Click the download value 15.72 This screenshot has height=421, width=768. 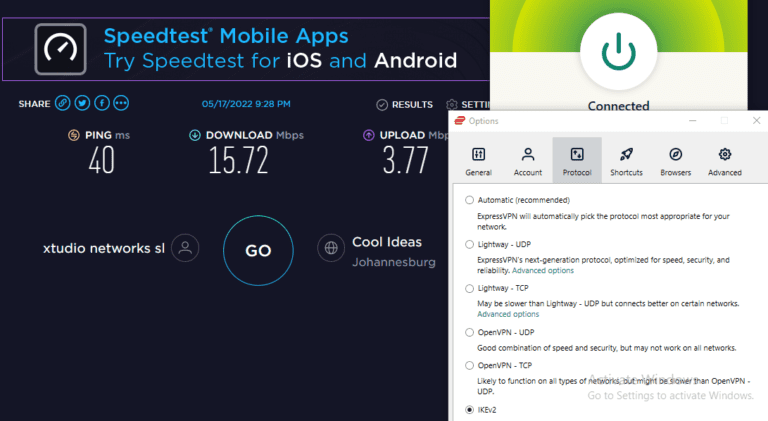[x=239, y=161]
